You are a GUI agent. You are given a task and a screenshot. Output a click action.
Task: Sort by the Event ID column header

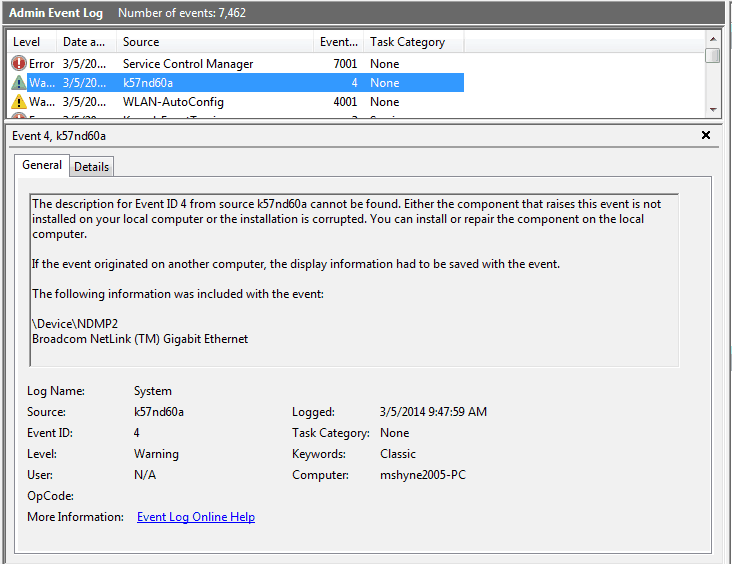click(339, 42)
